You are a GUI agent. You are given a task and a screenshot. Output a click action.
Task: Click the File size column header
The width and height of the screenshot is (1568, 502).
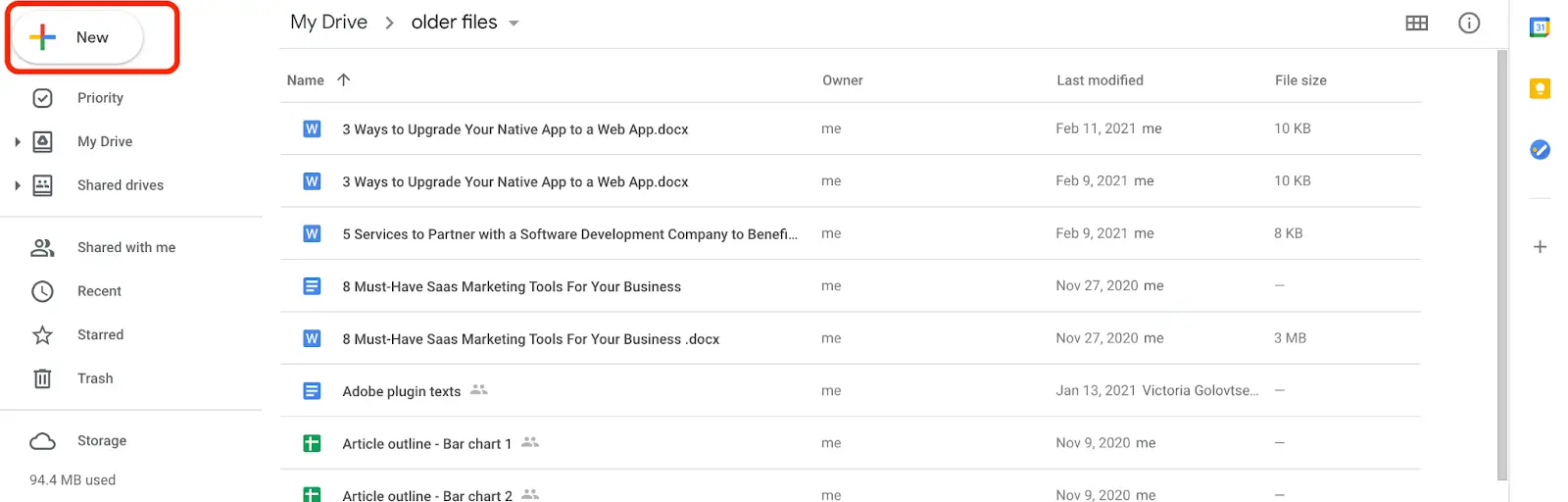coord(1300,80)
